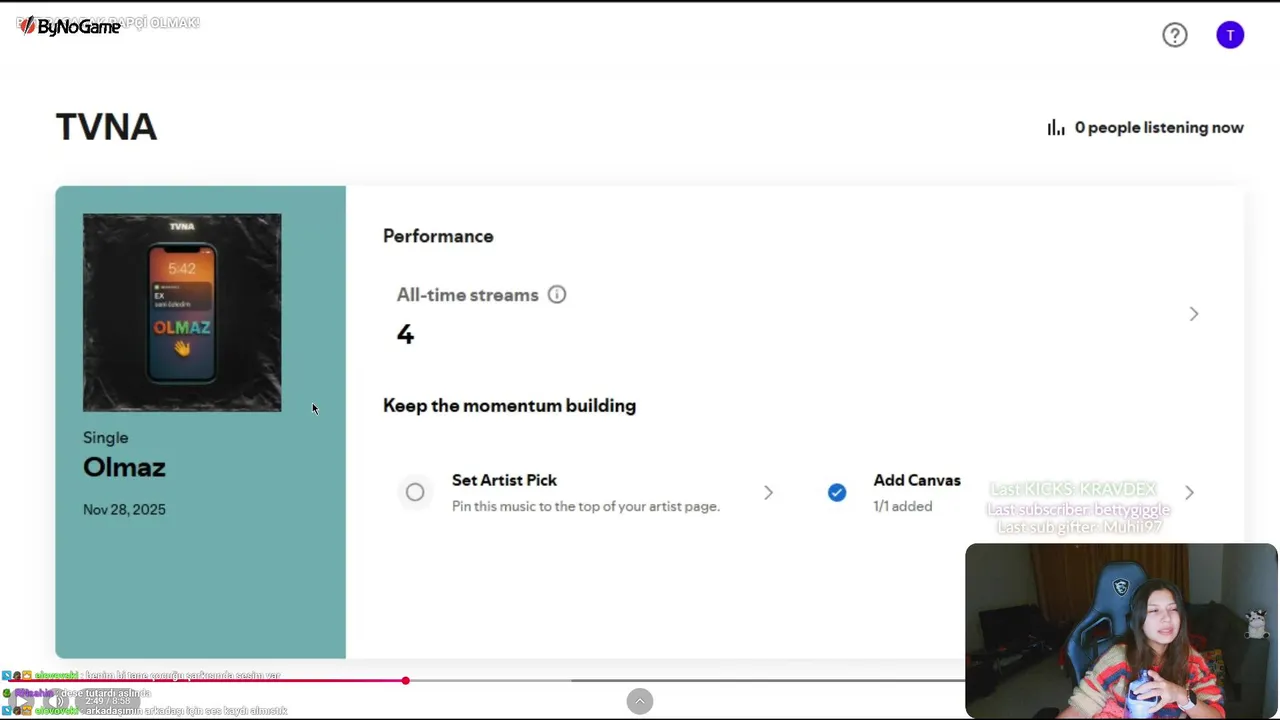Click the All-time streams value 4
Screen dimensions: 1280x720
(x=405, y=334)
